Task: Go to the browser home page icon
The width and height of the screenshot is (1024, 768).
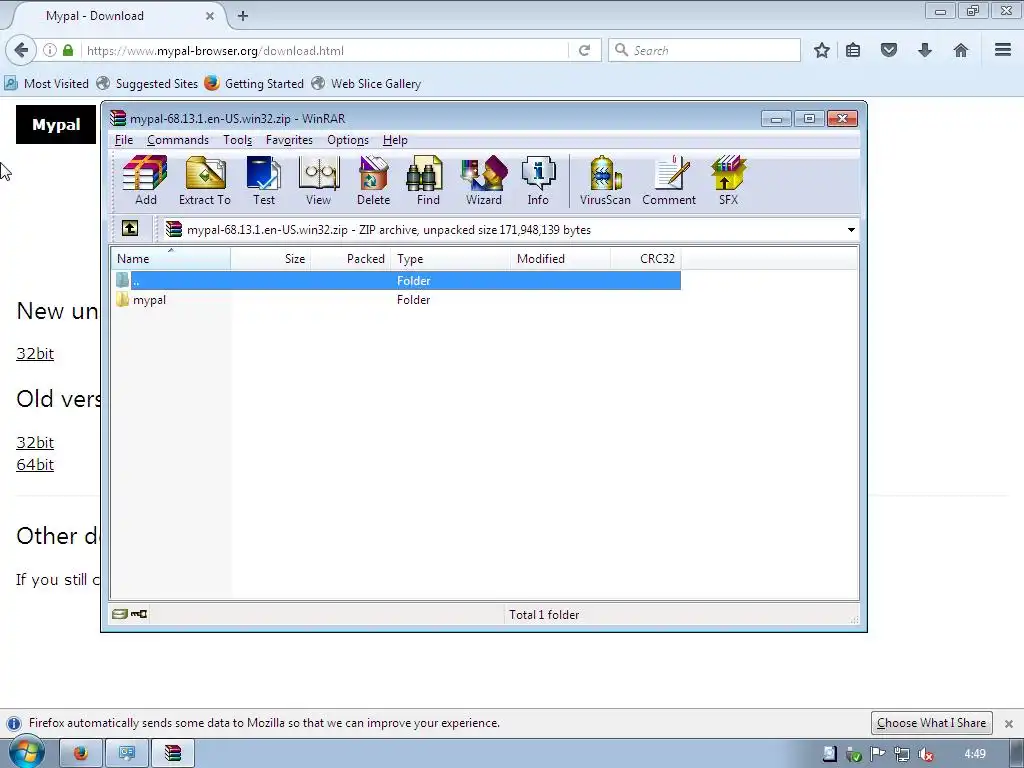Action: click(961, 50)
